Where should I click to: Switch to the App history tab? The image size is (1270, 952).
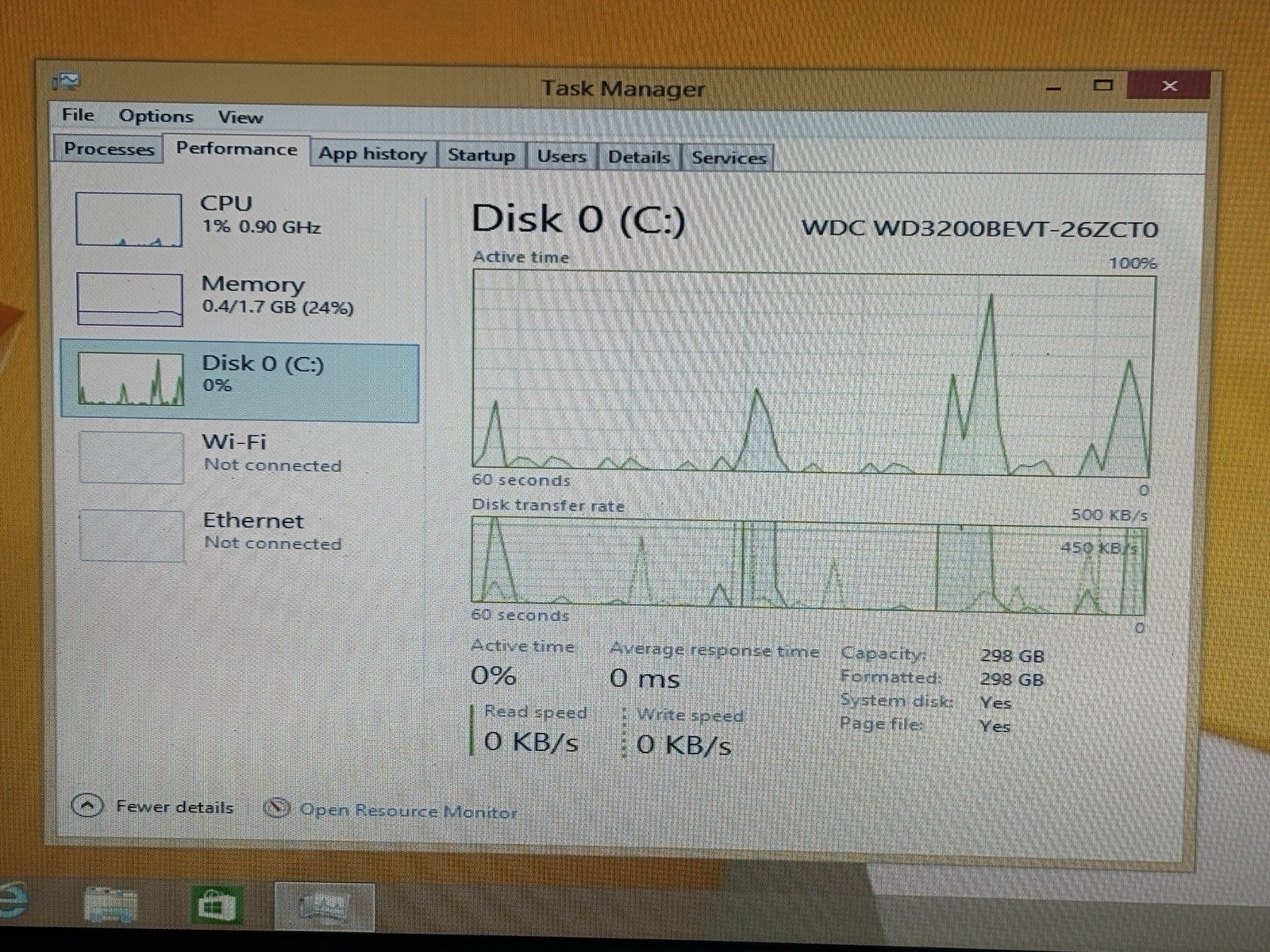tap(372, 154)
